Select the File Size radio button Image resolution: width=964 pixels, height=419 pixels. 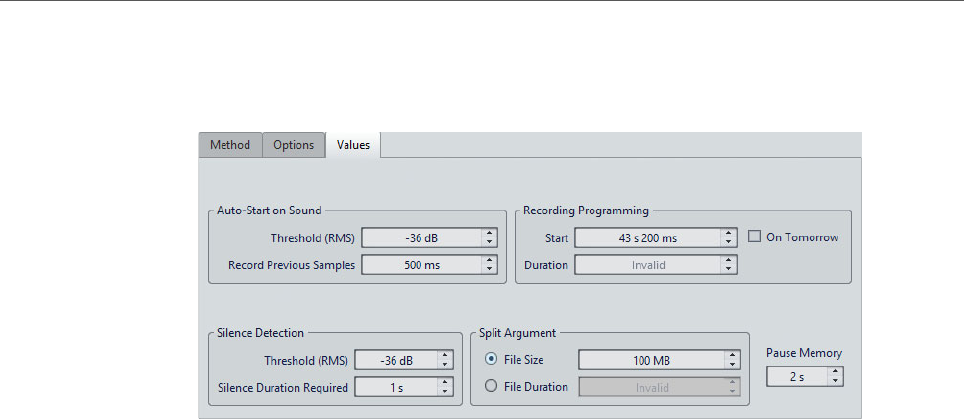tap(489, 360)
